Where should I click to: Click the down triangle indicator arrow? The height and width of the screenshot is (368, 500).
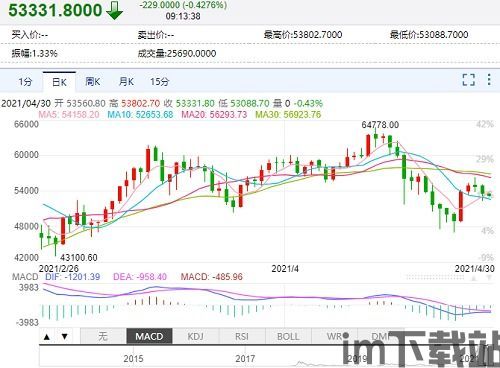(65, 337)
